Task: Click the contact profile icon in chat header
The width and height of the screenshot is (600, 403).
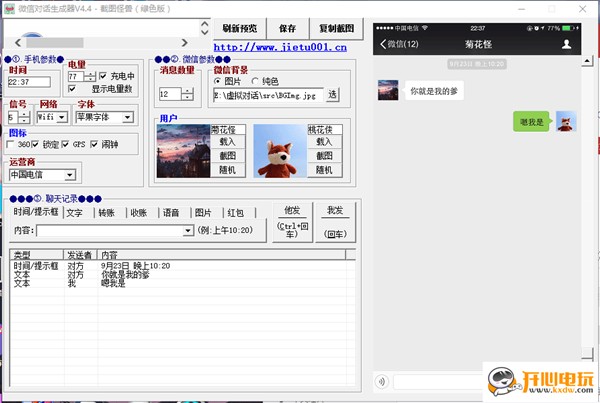Action: [568, 44]
